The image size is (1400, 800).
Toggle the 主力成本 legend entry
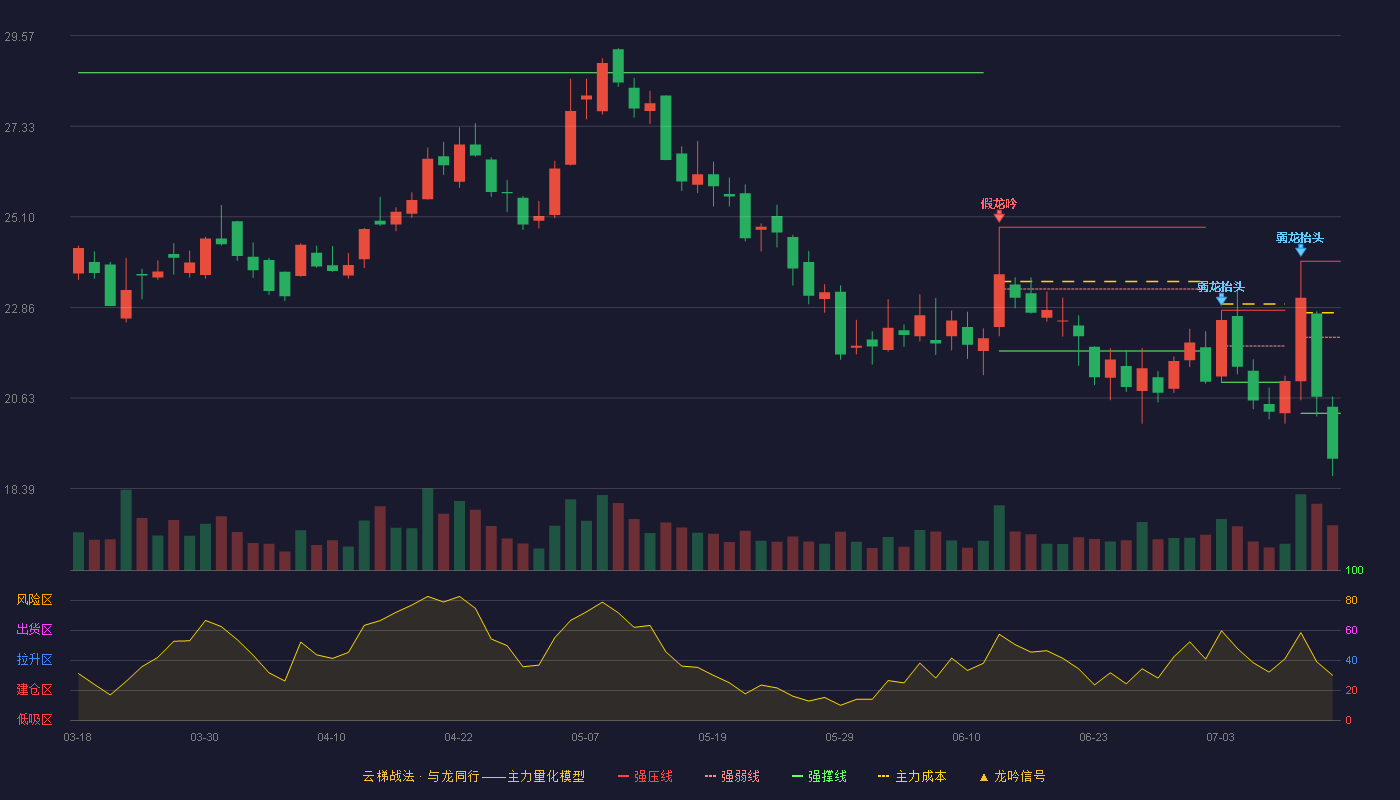912,776
